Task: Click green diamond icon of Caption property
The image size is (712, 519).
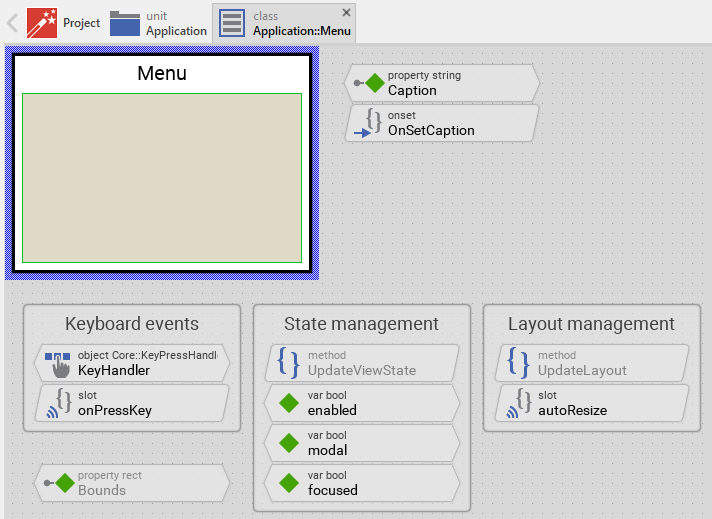Action: click(x=375, y=83)
